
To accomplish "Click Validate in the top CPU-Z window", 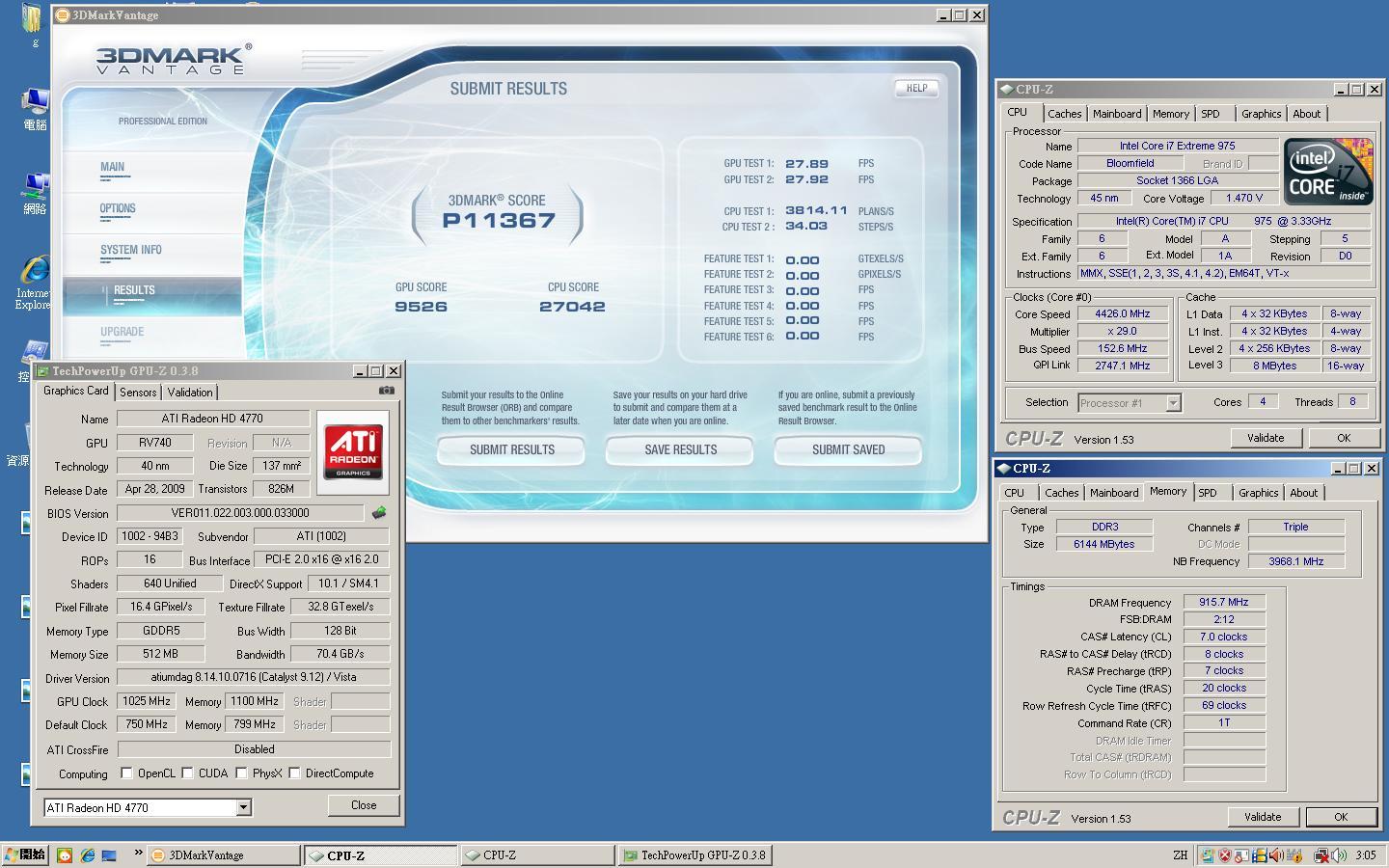I will [1266, 438].
